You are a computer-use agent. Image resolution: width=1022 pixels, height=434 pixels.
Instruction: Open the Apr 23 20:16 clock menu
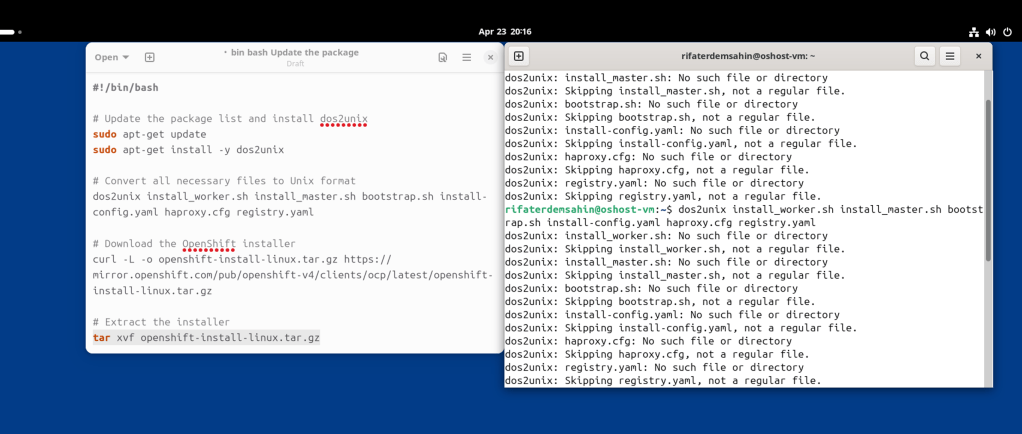(x=504, y=31)
